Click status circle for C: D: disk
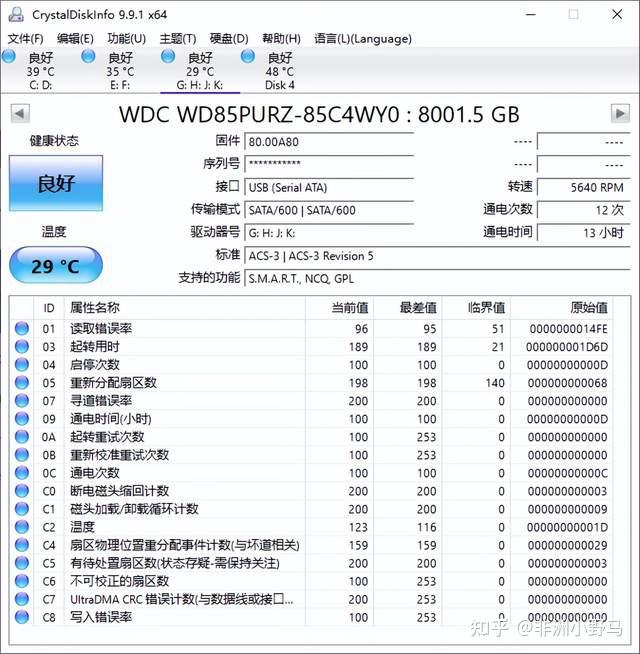The height and width of the screenshot is (654, 640). pos(9,56)
